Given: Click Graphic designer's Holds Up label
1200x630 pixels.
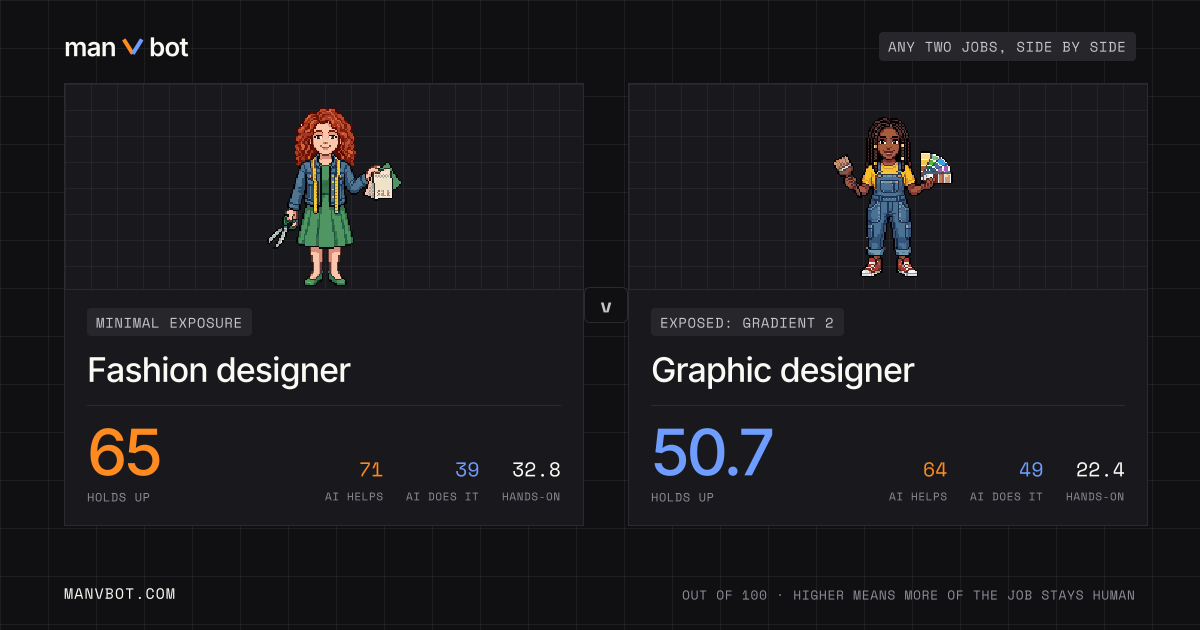Looking at the screenshot, I should point(684,497).
